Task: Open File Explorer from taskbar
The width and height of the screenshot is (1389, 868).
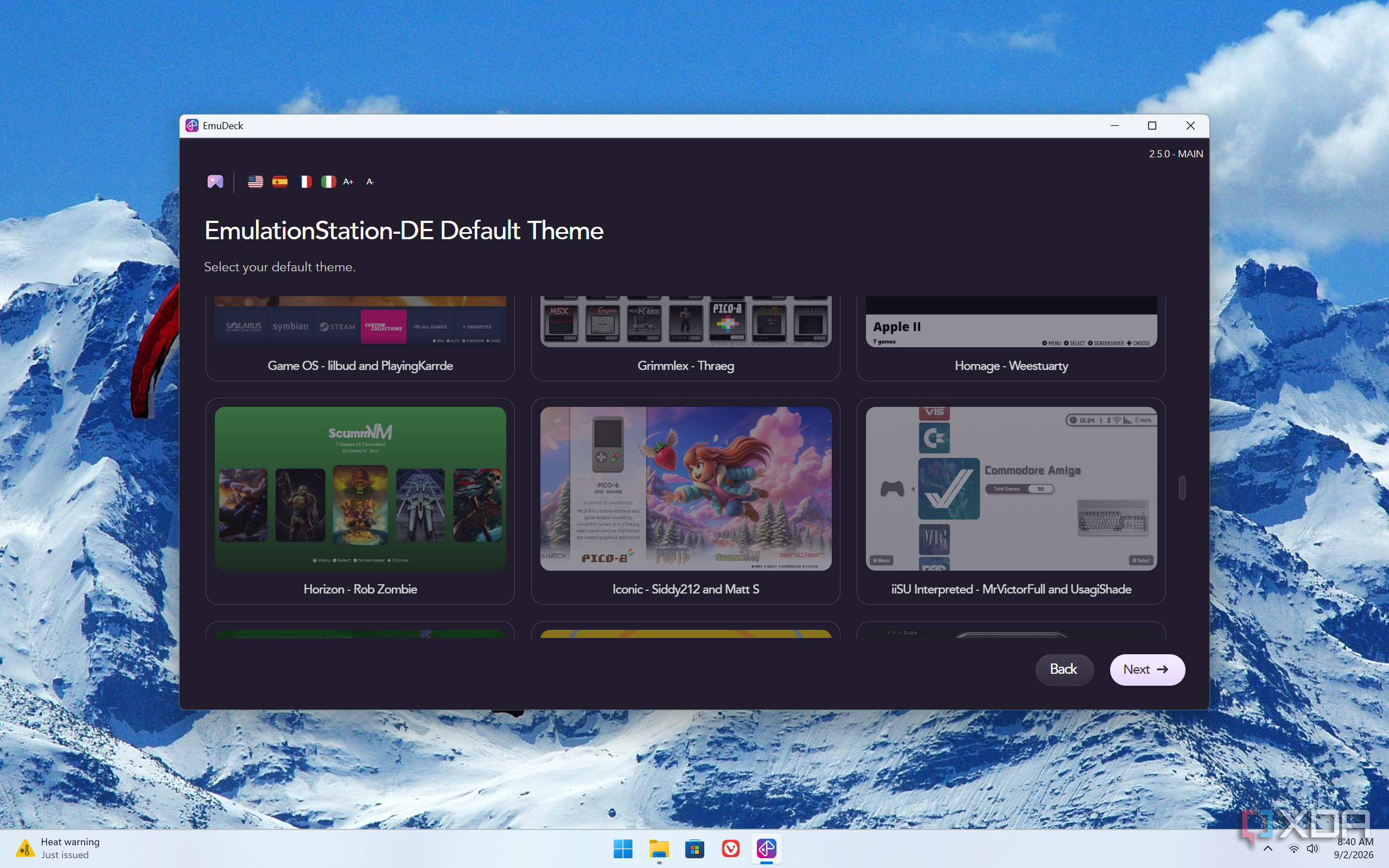Action: point(659,848)
